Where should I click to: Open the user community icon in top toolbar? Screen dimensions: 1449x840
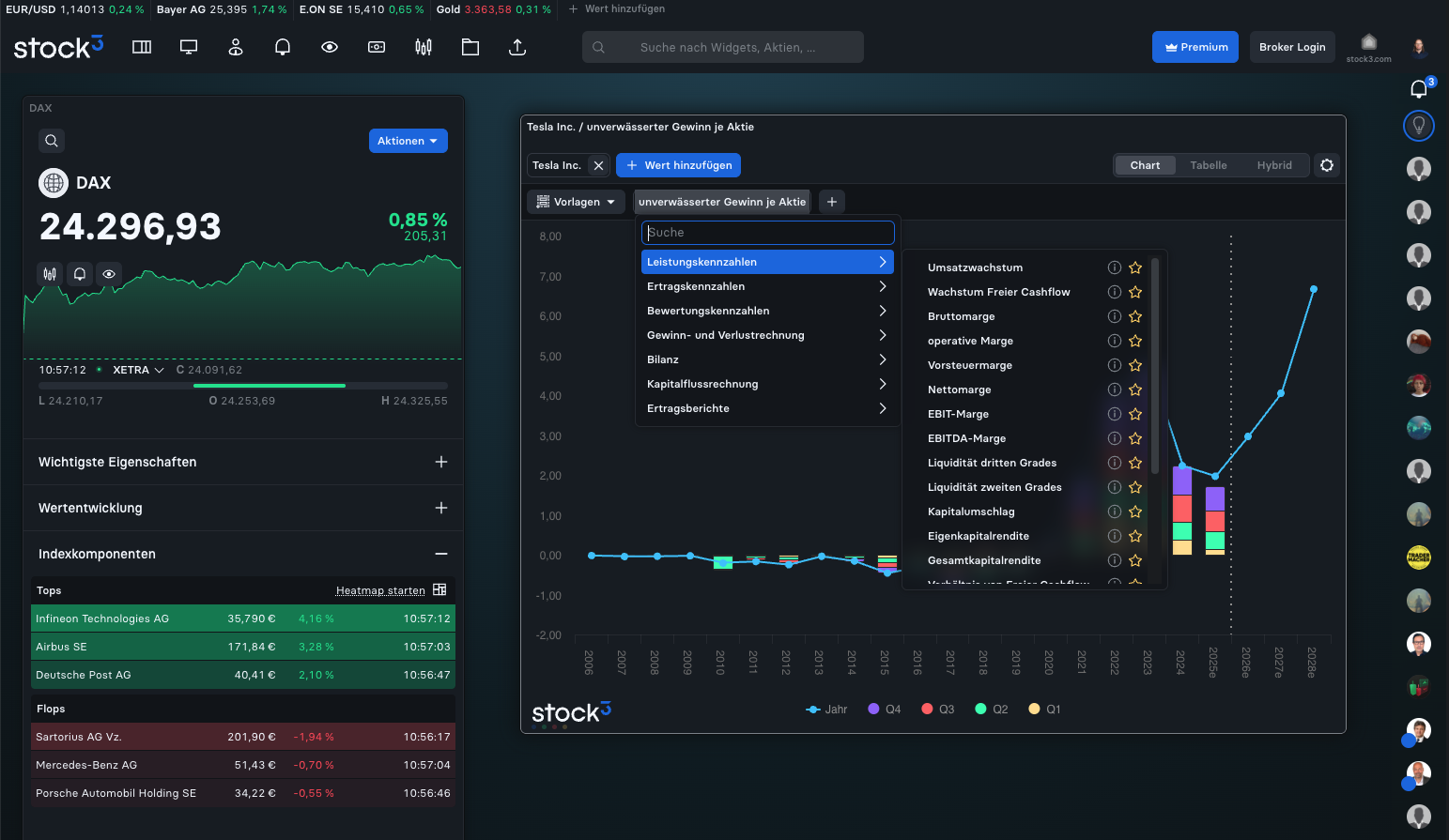[236, 47]
